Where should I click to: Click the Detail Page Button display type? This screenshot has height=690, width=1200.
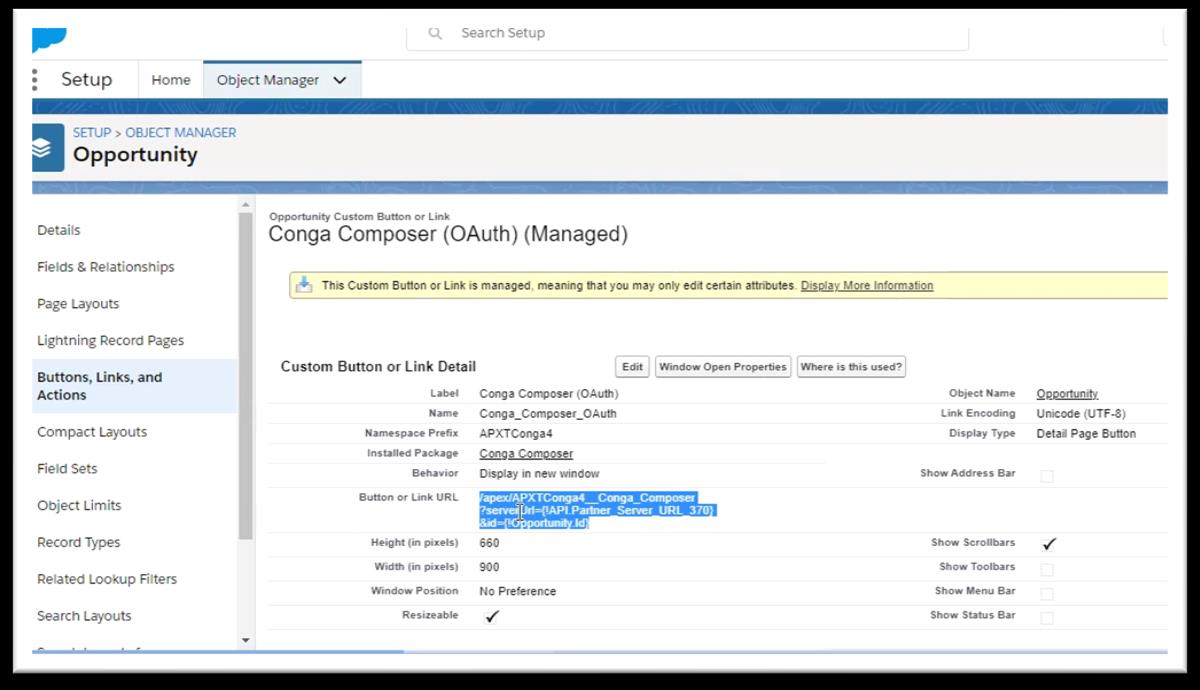1086,434
